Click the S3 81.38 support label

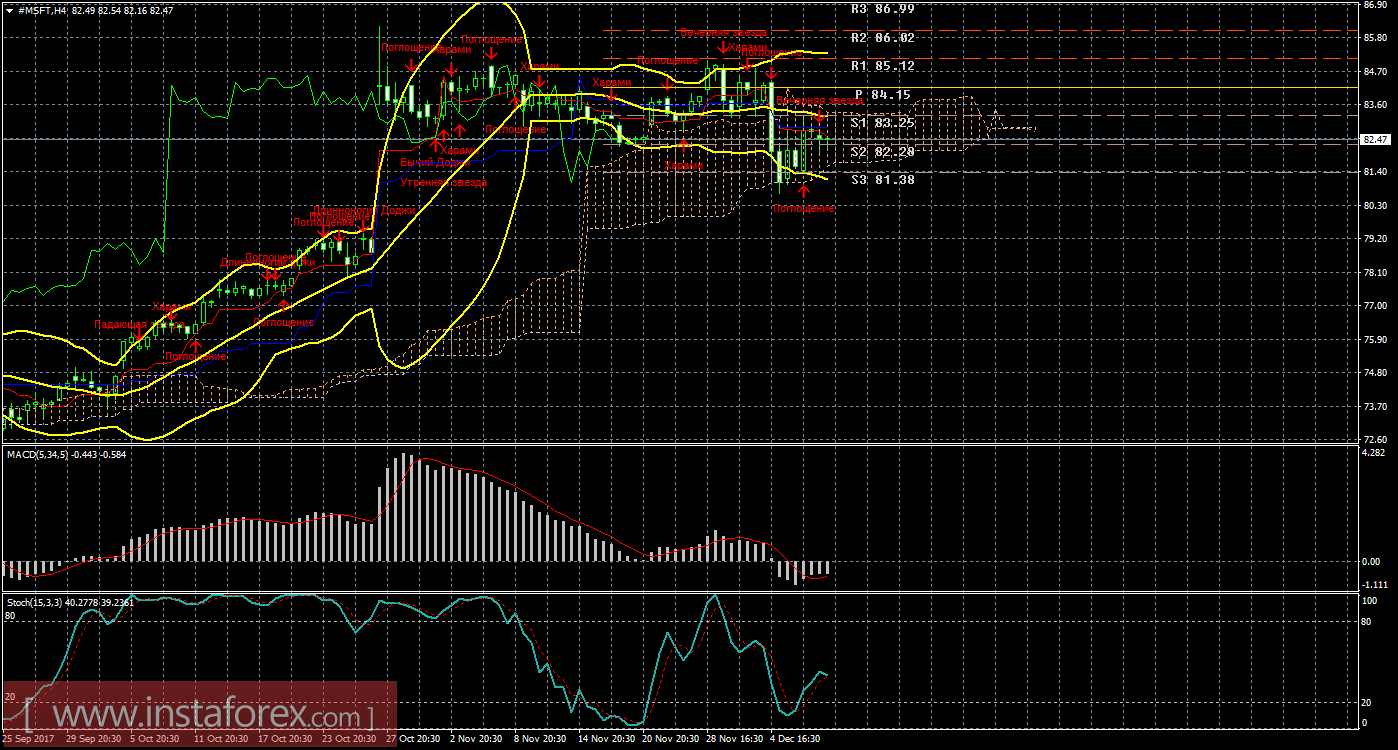click(x=882, y=180)
